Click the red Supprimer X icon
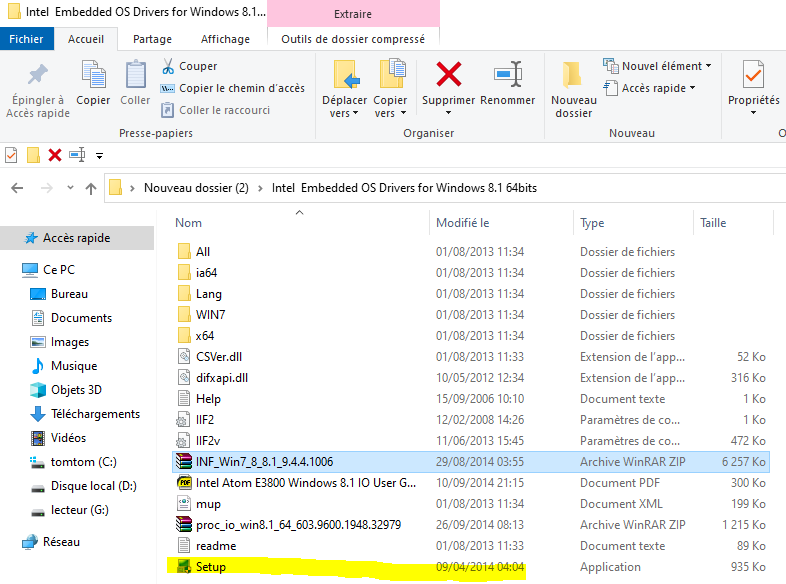786x584 pixels. [449, 74]
